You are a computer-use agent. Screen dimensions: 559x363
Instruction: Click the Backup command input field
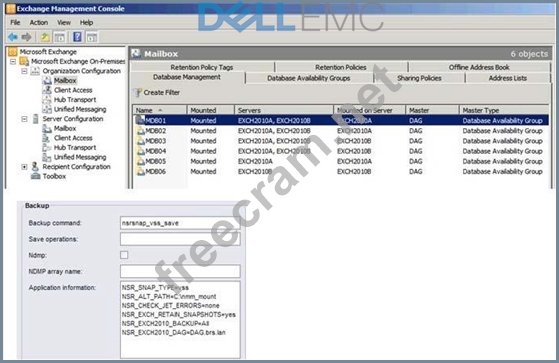tap(180, 223)
